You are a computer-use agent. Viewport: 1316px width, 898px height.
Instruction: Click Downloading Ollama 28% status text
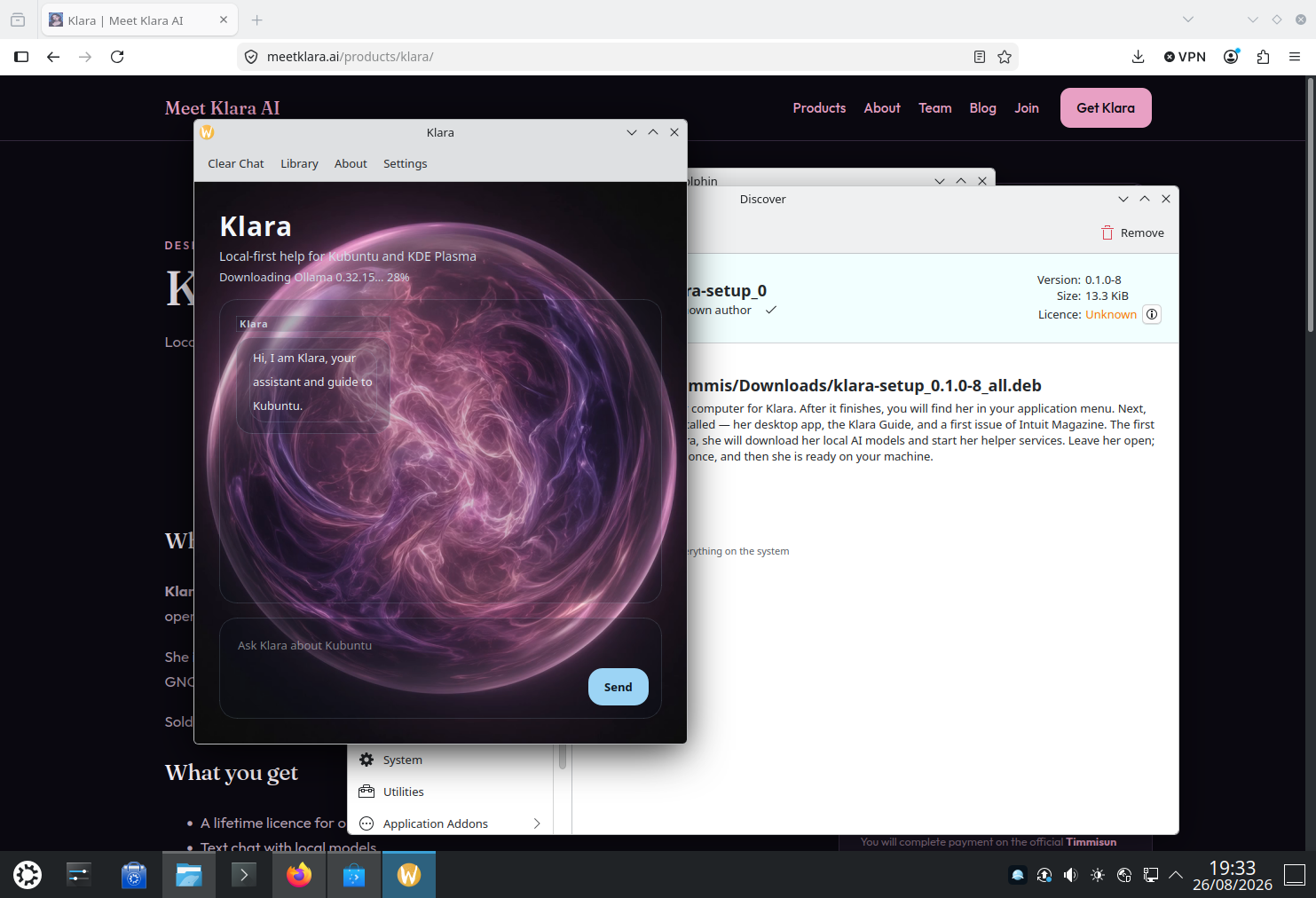pyautogui.click(x=314, y=277)
